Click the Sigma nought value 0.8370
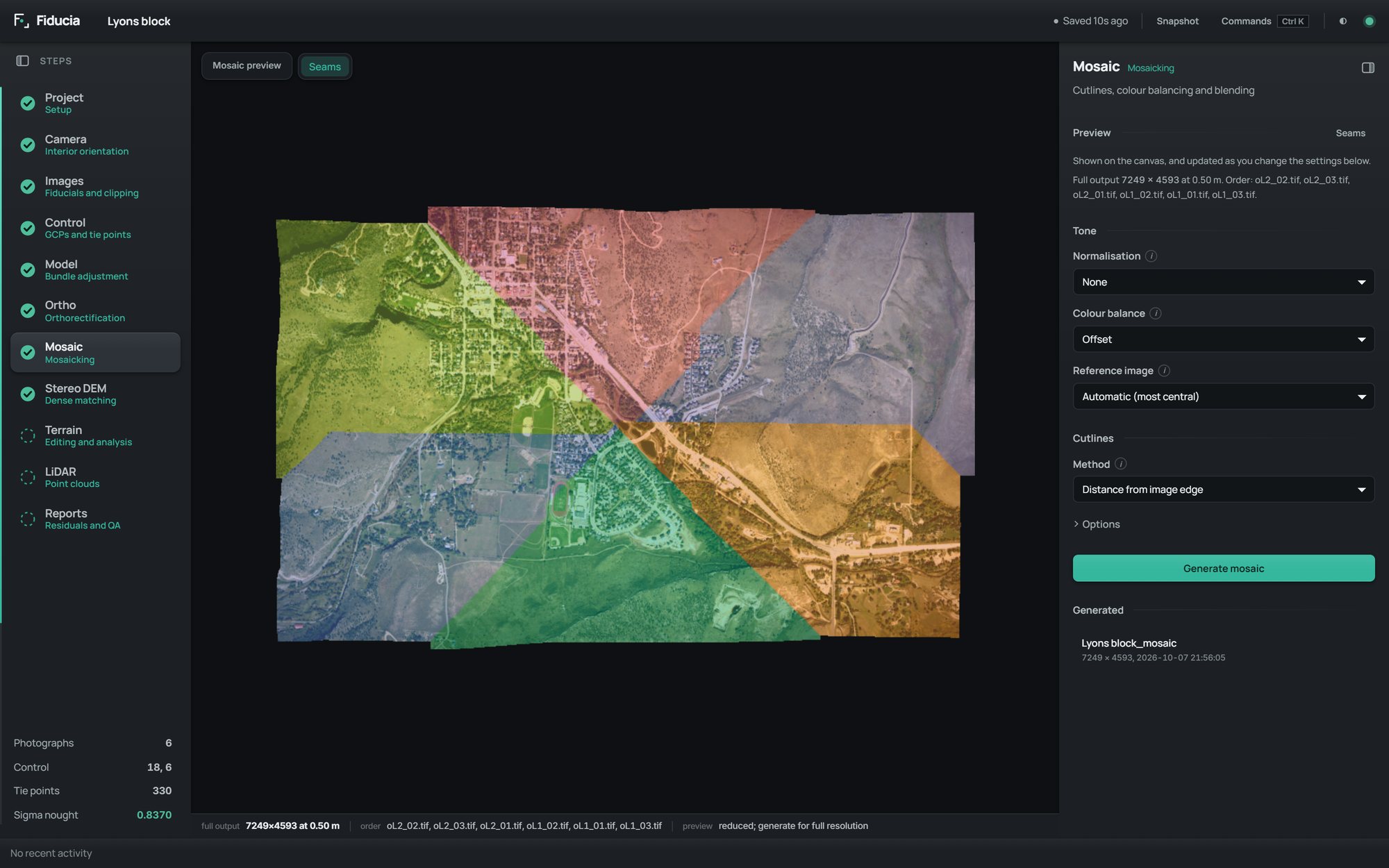This screenshot has width=1389, height=868. pos(154,815)
